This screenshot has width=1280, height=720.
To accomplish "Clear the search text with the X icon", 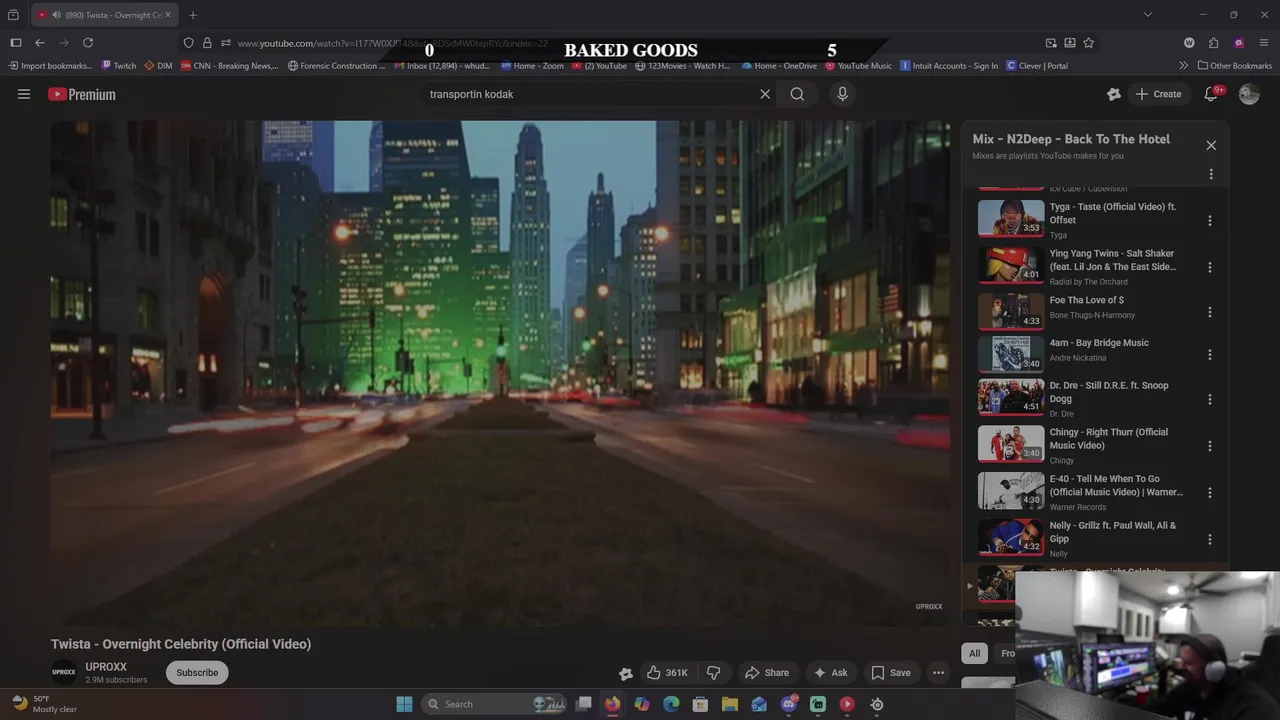I will click(x=765, y=94).
